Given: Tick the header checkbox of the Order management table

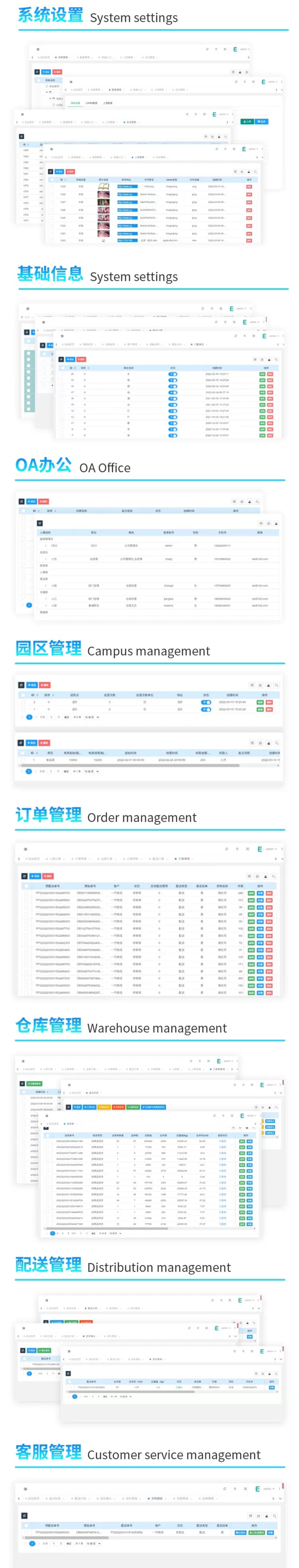Looking at the screenshot, I should [x=26, y=886].
